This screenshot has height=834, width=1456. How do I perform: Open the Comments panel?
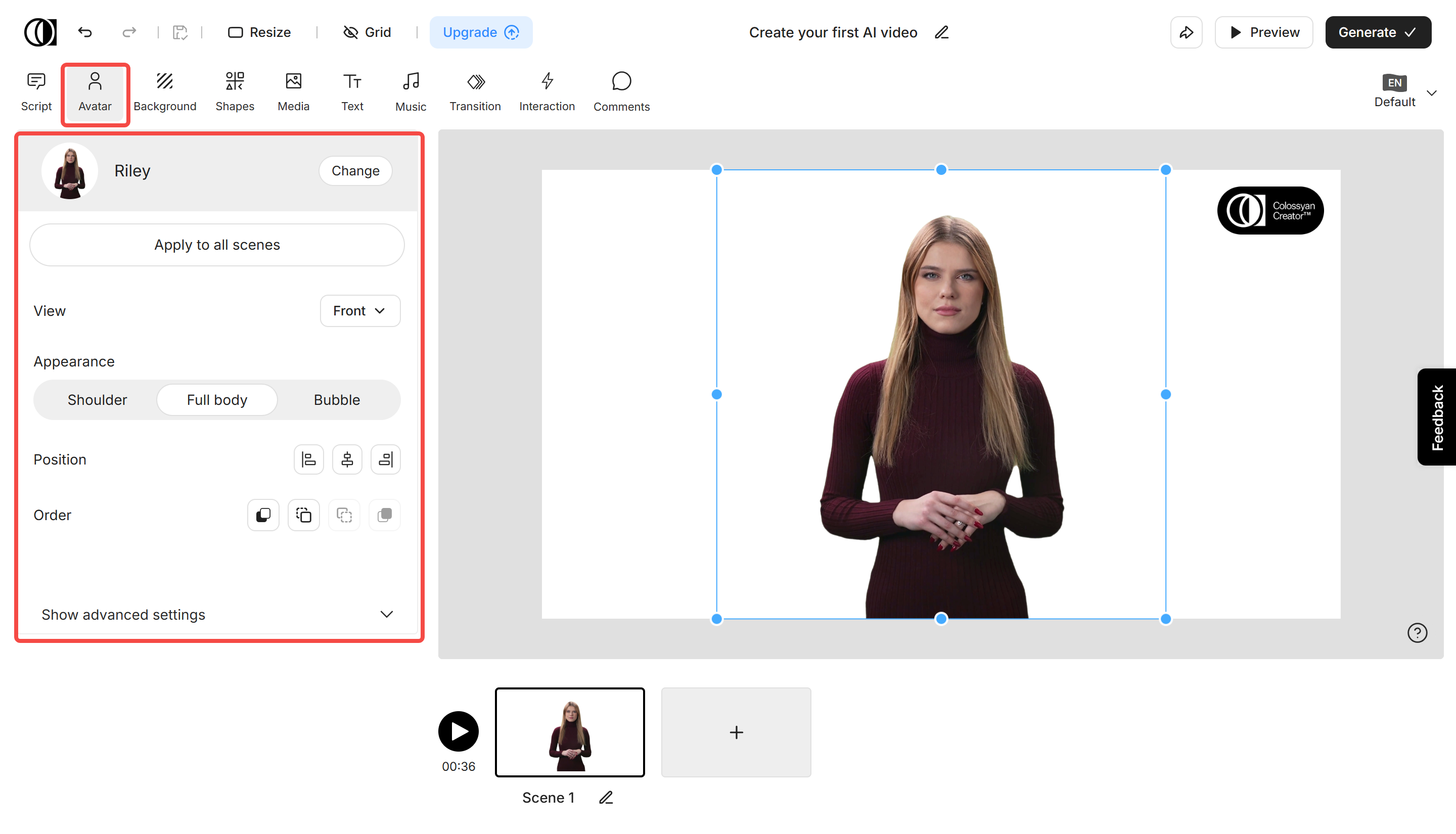[621, 91]
